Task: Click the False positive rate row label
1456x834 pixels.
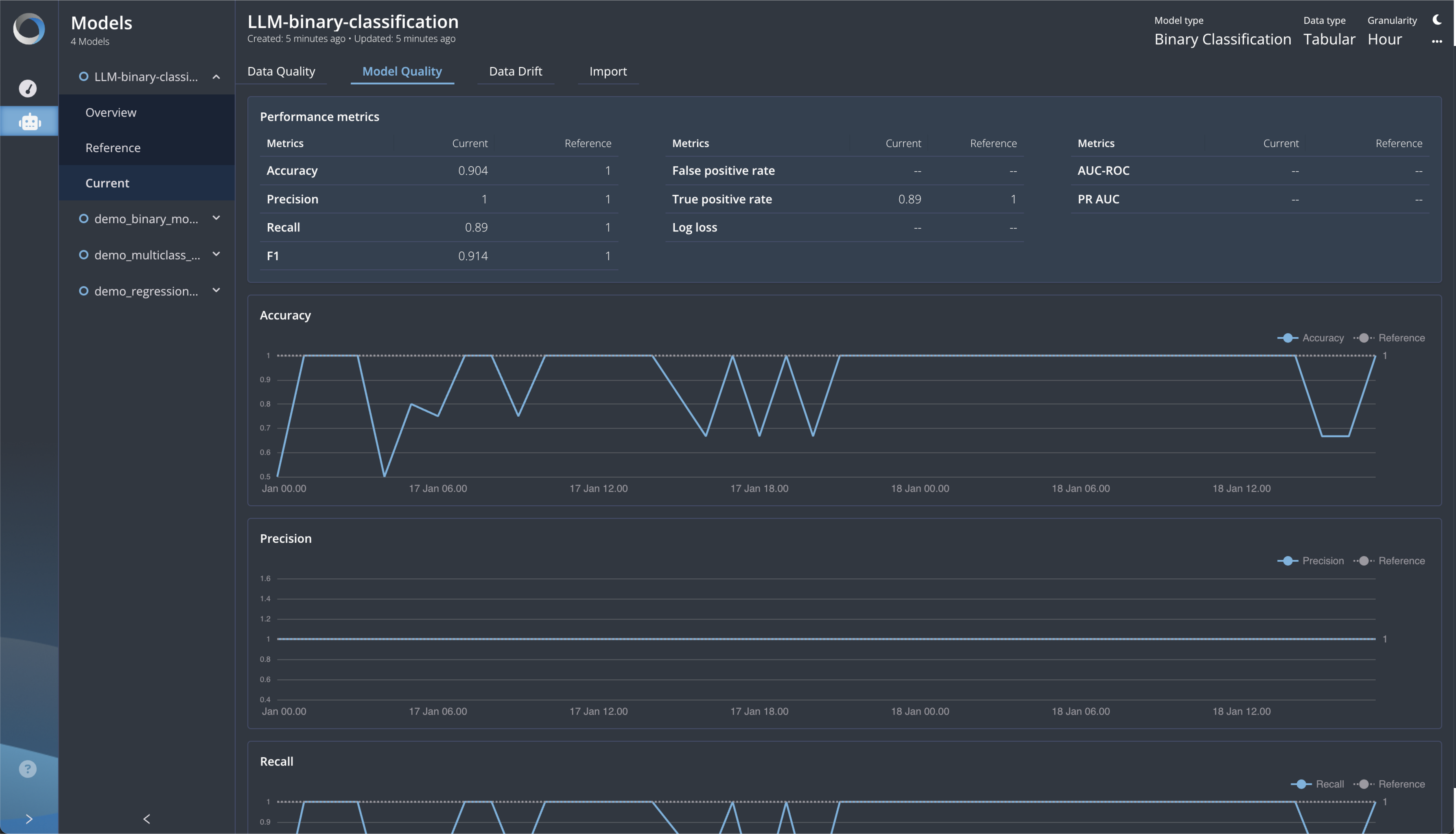Action: click(723, 171)
